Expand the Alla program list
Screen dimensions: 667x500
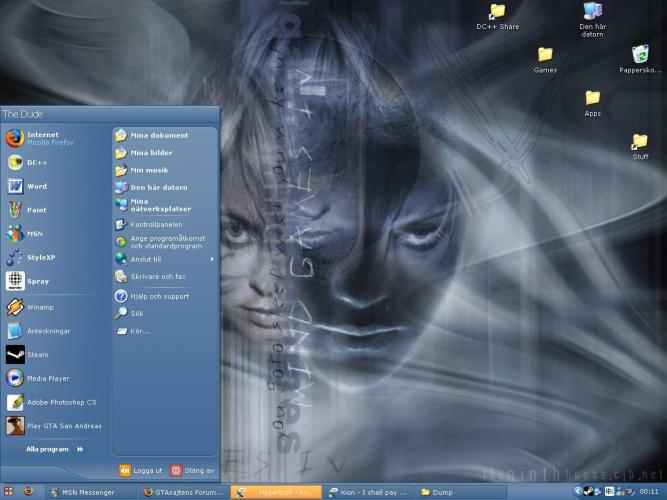pos(52,449)
